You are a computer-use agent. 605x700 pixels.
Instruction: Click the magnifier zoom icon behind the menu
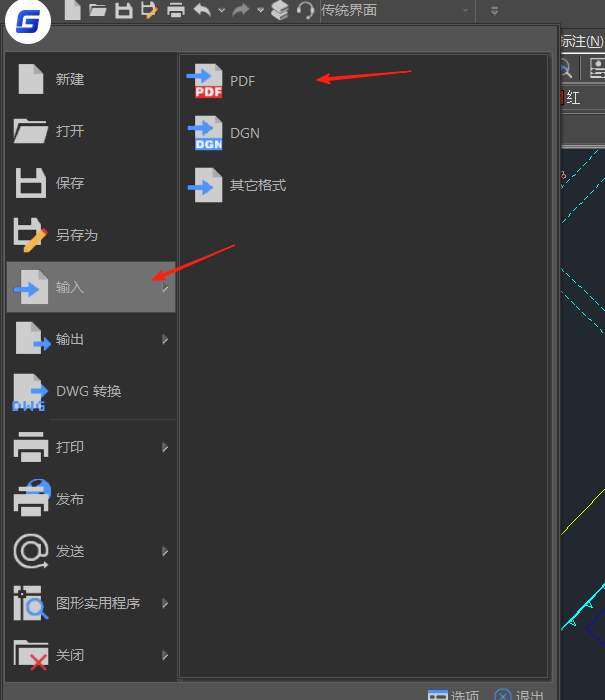567,69
